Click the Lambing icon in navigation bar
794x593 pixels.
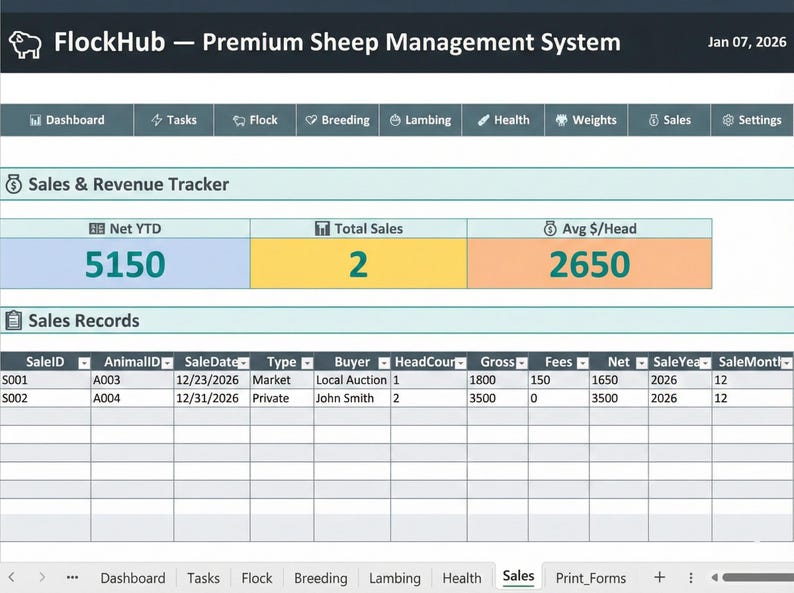[395, 120]
